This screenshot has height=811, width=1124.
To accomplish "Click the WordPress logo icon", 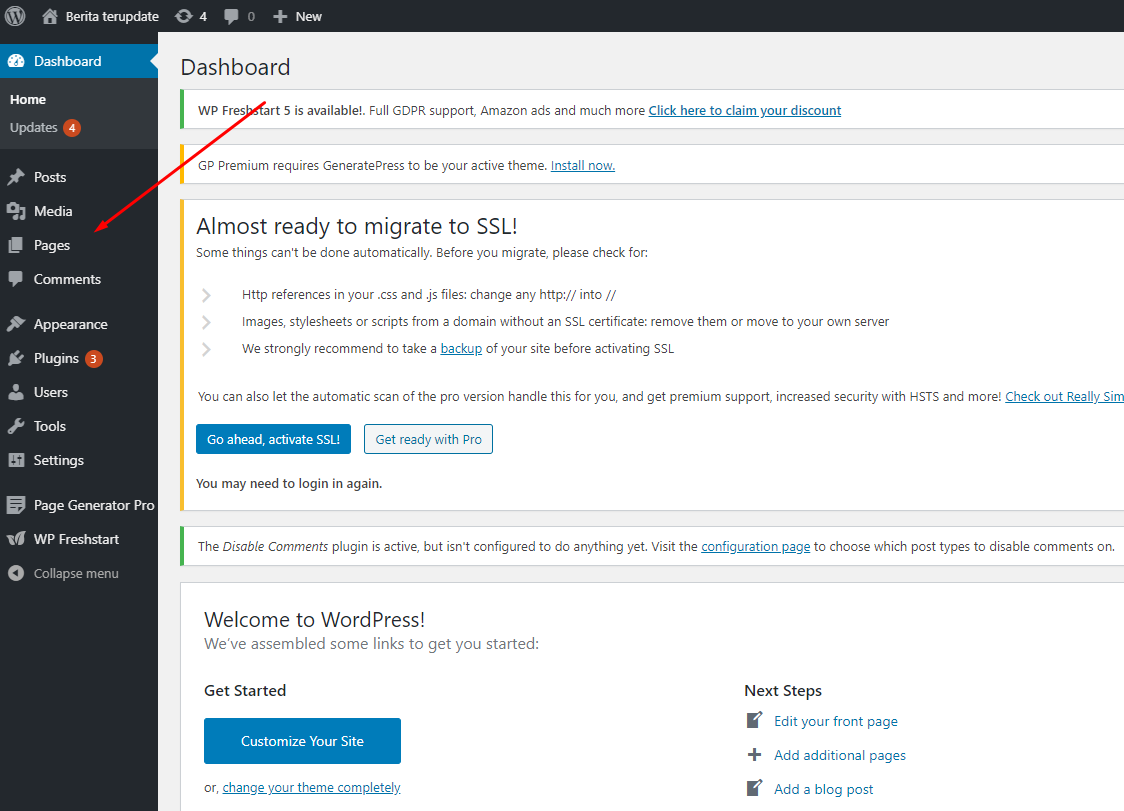I will [16, 16].
